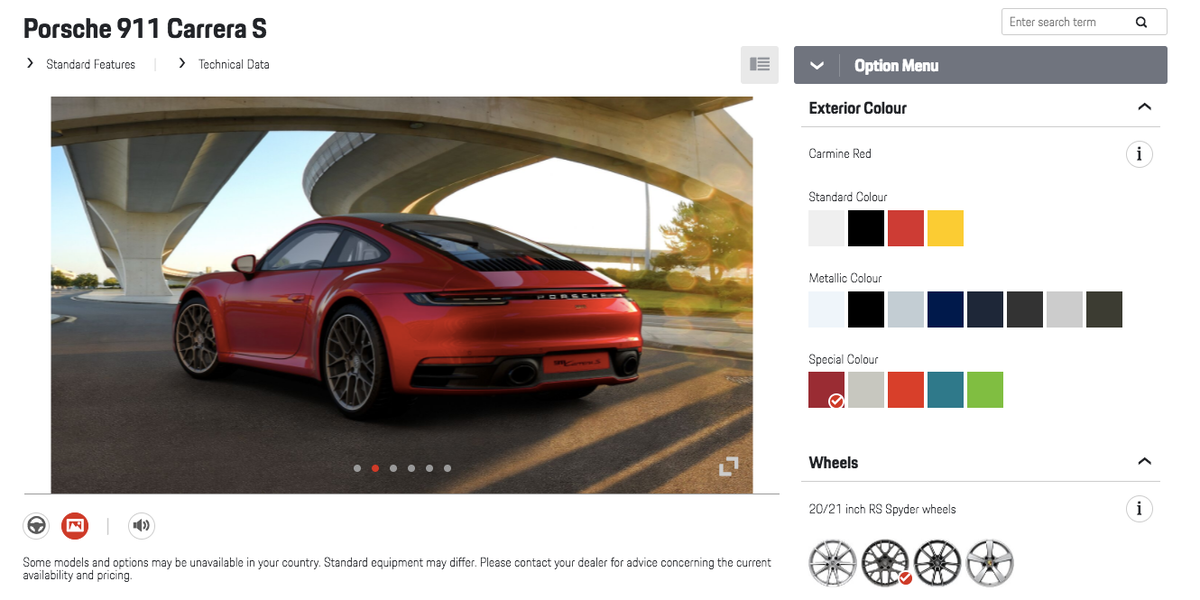Select the bright navy blue metallic swatch
Screen dimensions: 1200x600
[946, 309]
